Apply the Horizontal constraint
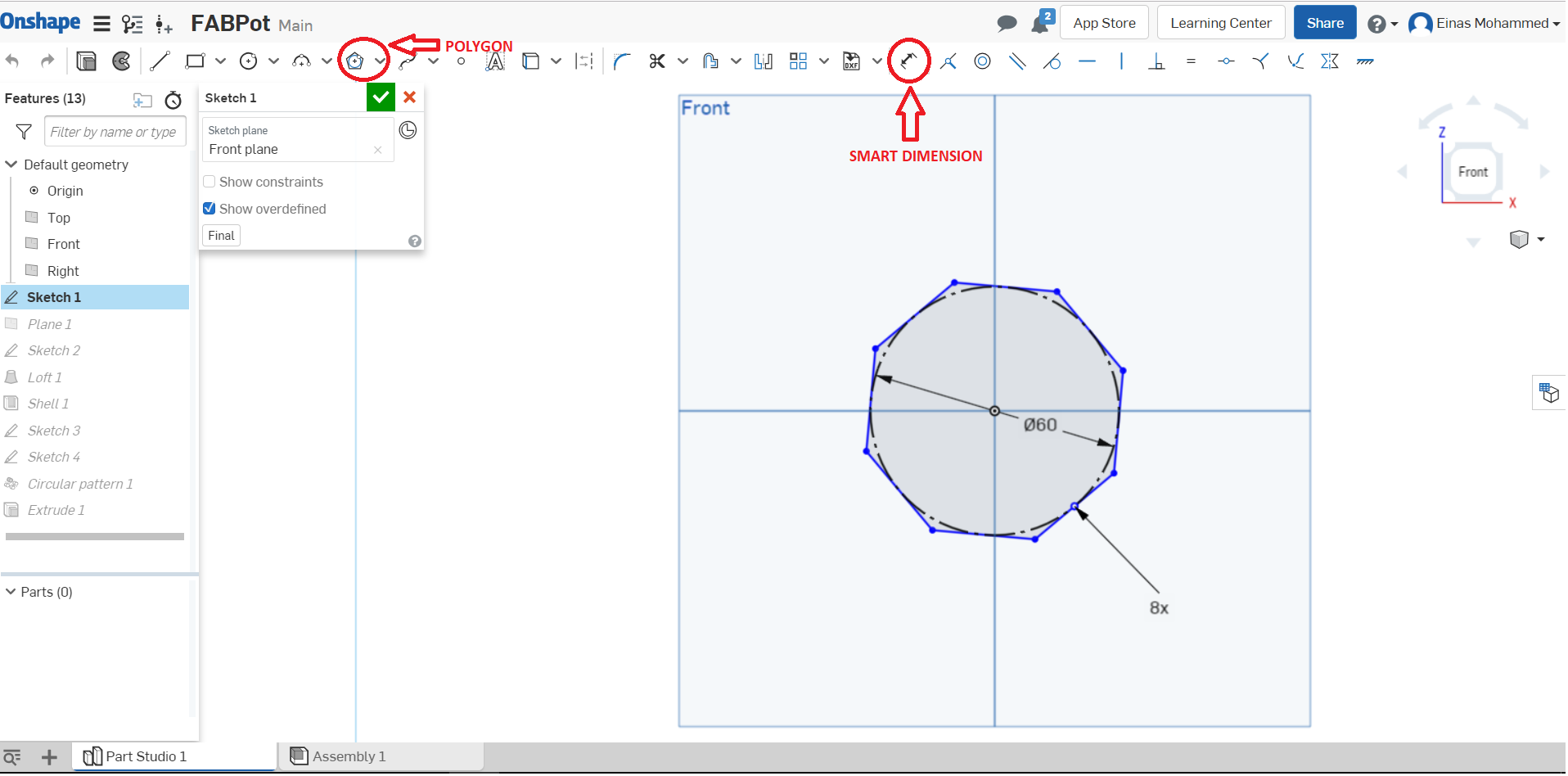The width and height of the screenshot is (1568, 776). click(x=1087, y=61)
